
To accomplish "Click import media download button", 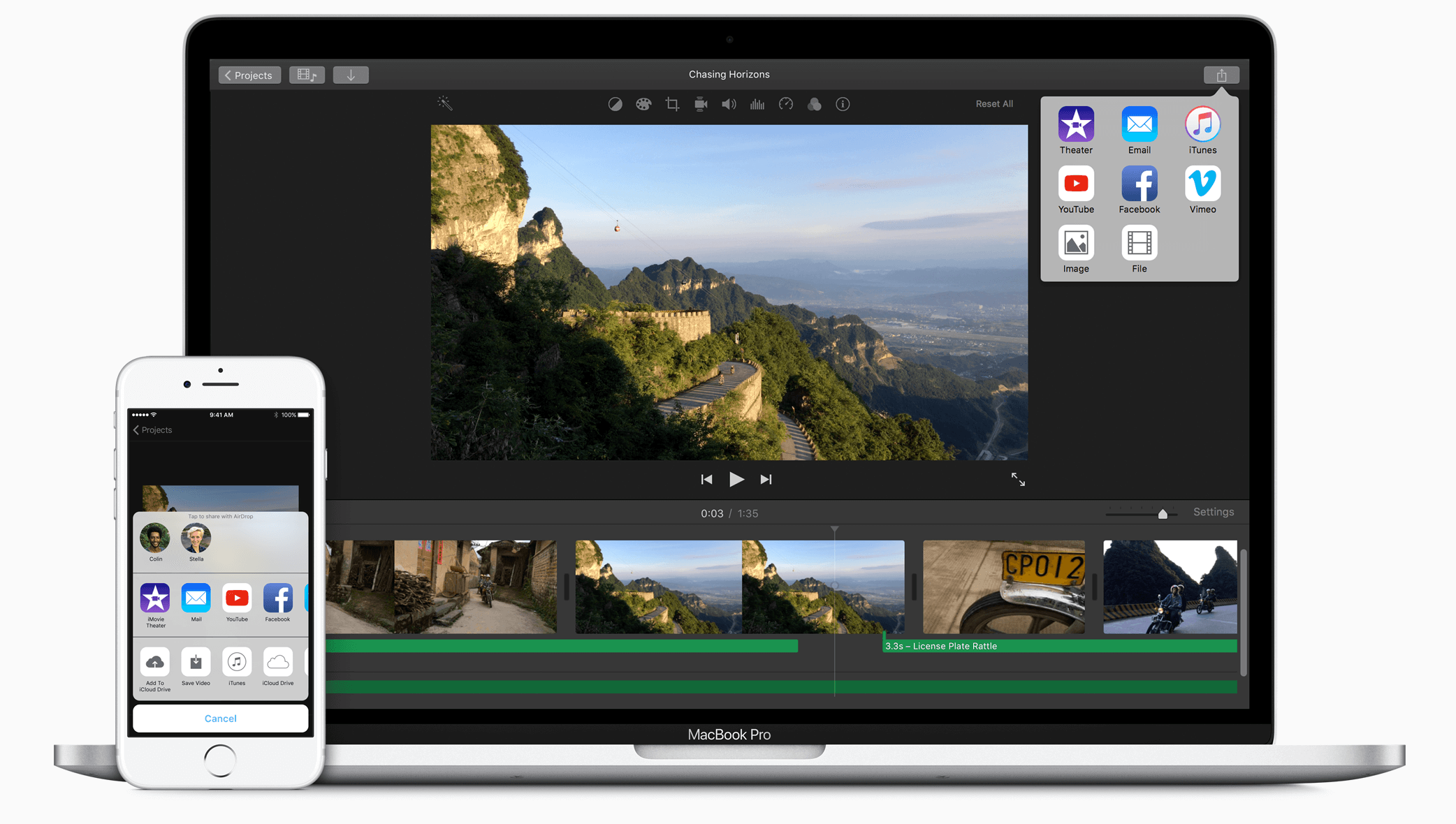I will [353, 75].
